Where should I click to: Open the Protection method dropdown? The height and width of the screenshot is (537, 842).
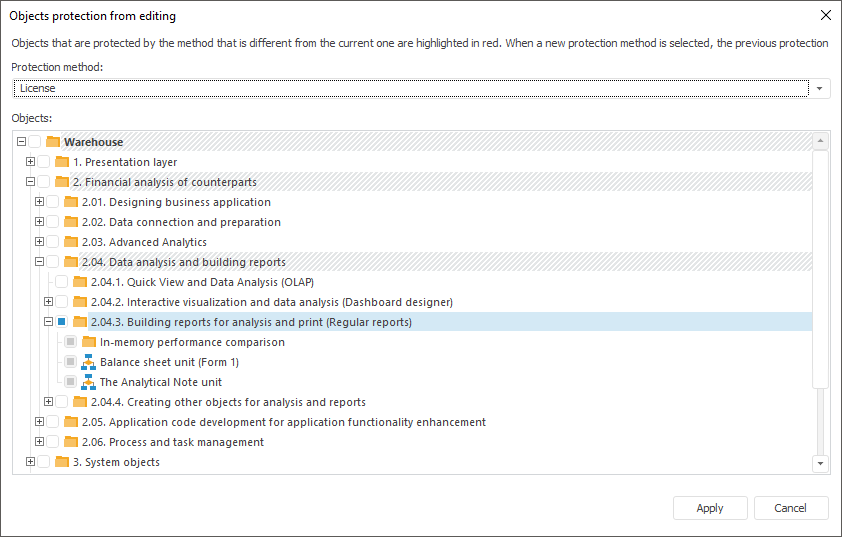821,88
